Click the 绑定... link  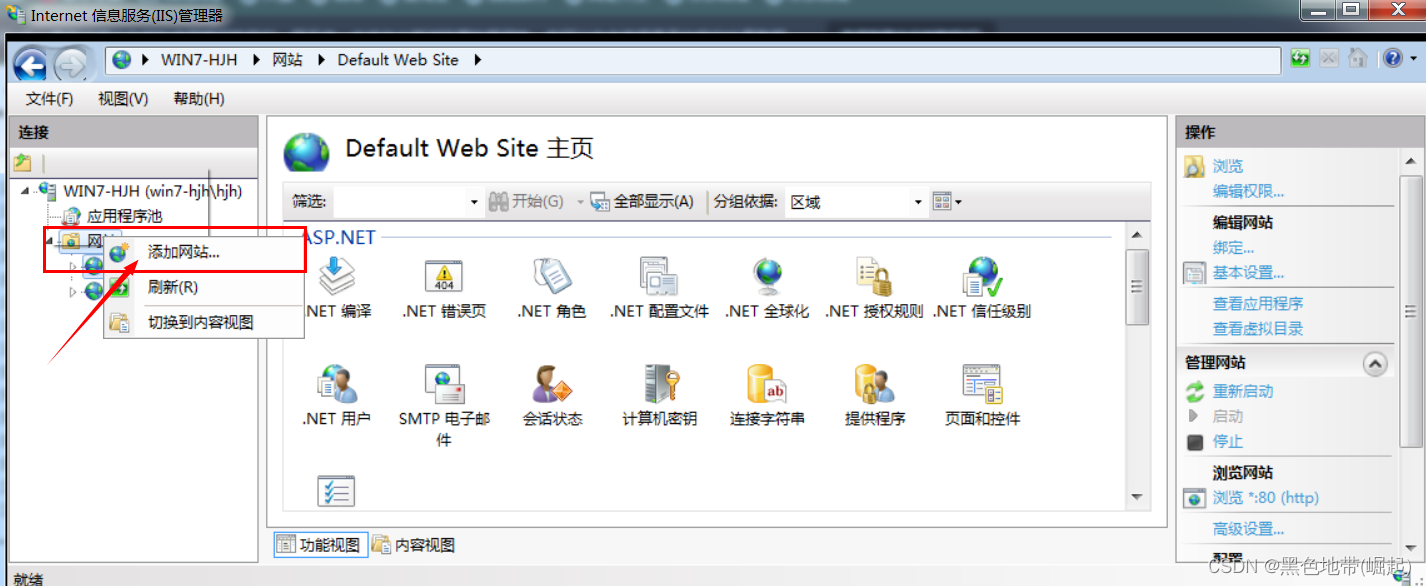1233,248
